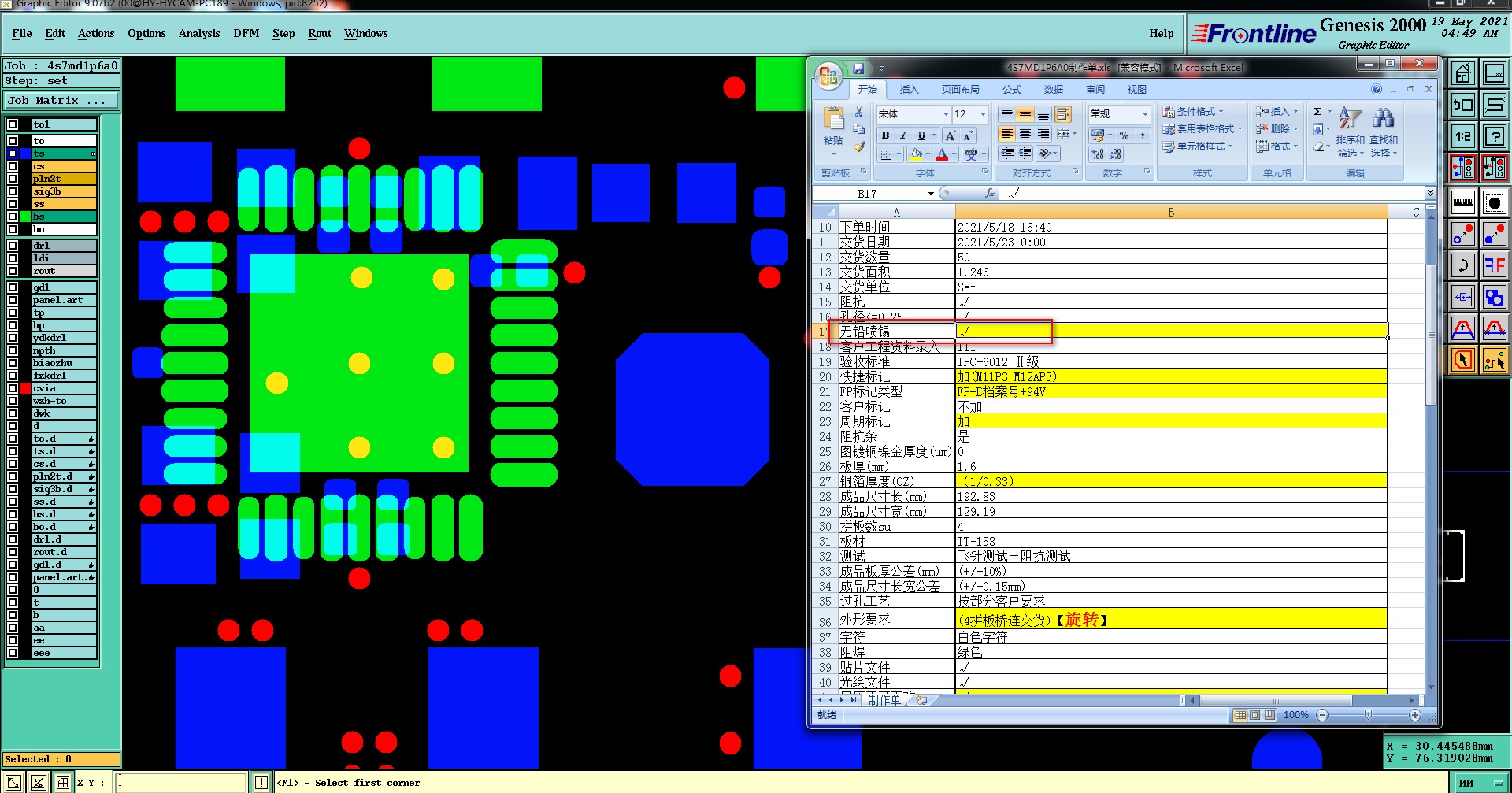Toggle the checkbox for layer sig3b

pyautogui.click(x=13, y=191)
